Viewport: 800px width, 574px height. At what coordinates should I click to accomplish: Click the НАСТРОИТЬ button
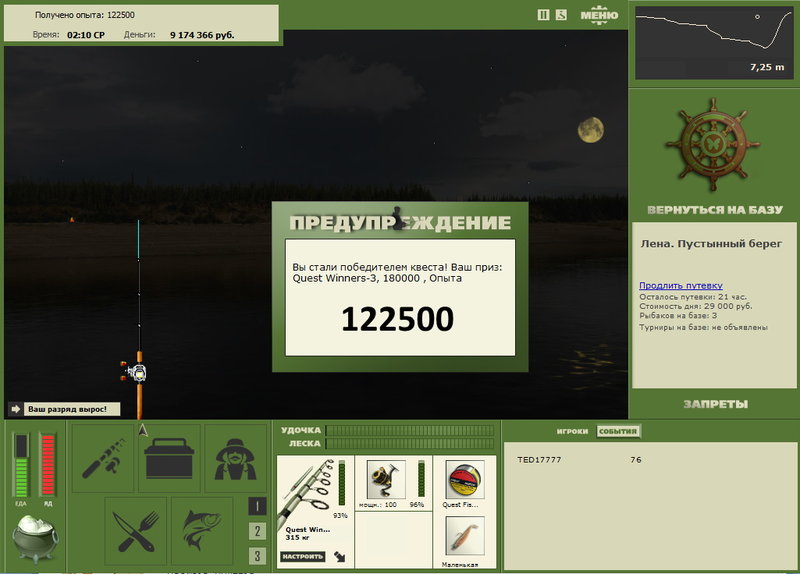tap(303, 557)
